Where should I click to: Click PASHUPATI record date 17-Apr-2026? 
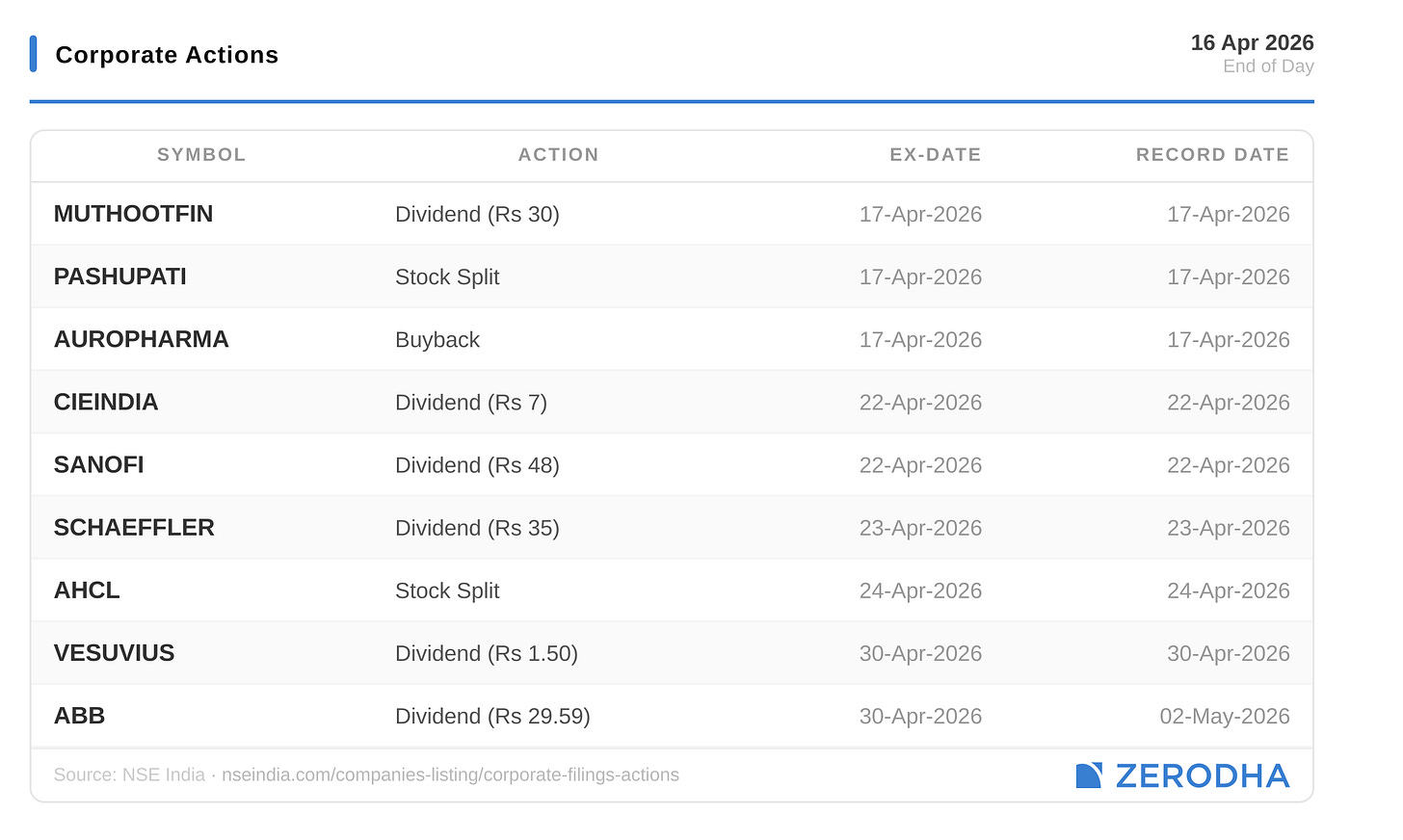tap(1229, 277)
